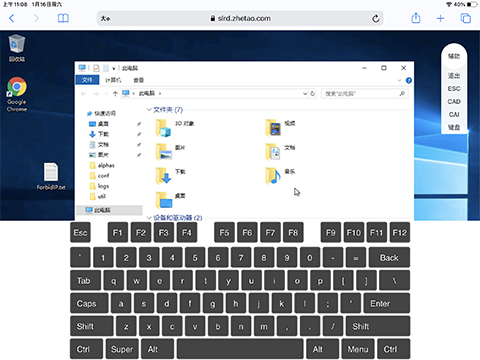
Task: Open the File ribbon tab
Action: point(87,80)
